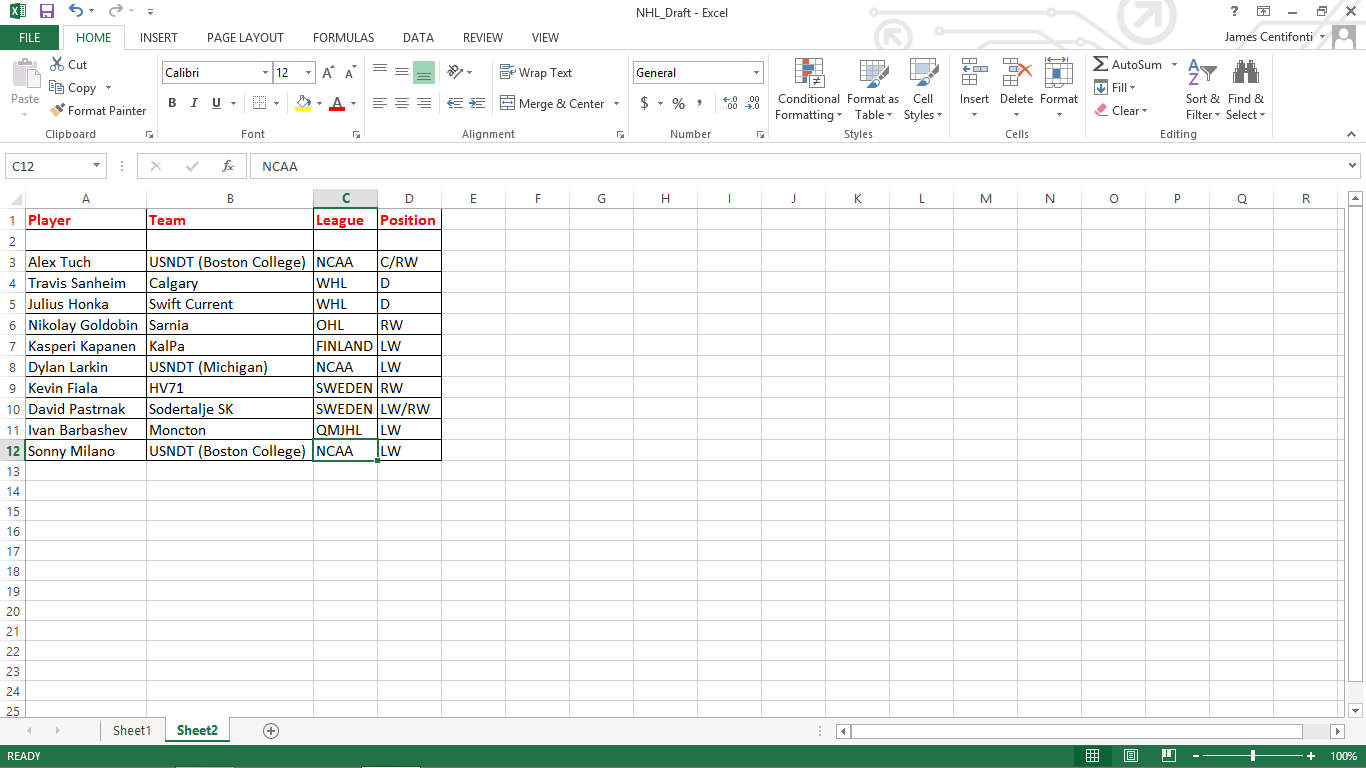Open Cell Styles gallery

click(923, 90)
